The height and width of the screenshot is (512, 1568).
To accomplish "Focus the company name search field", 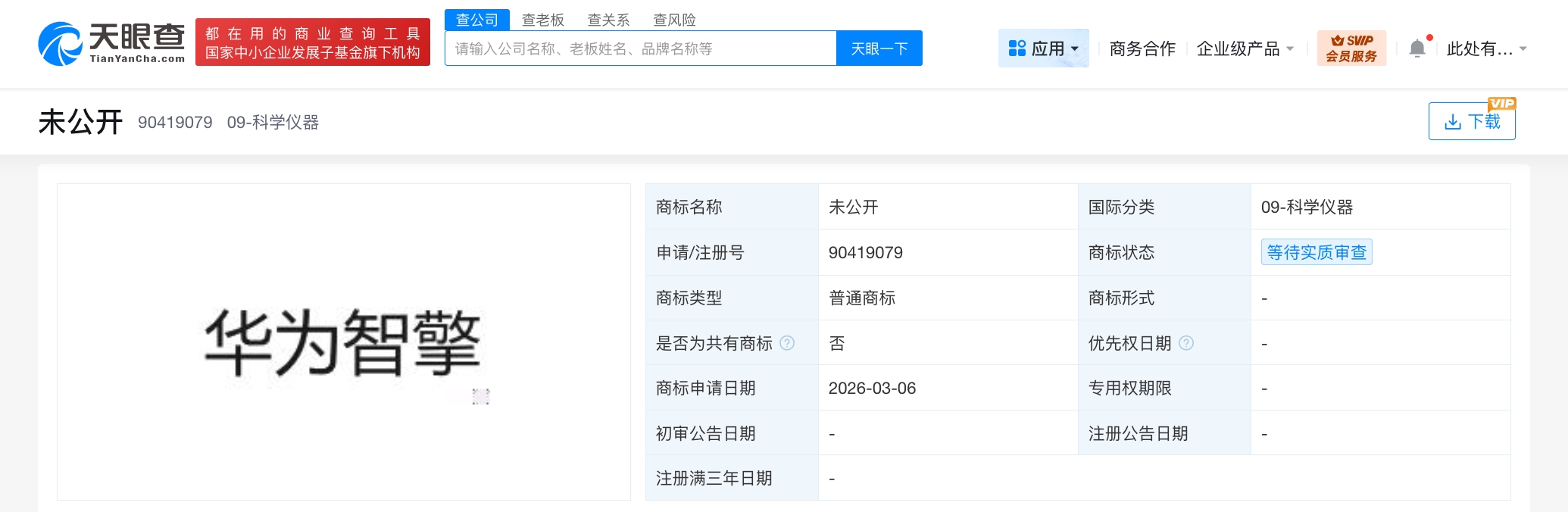I will tap(640, 49).
